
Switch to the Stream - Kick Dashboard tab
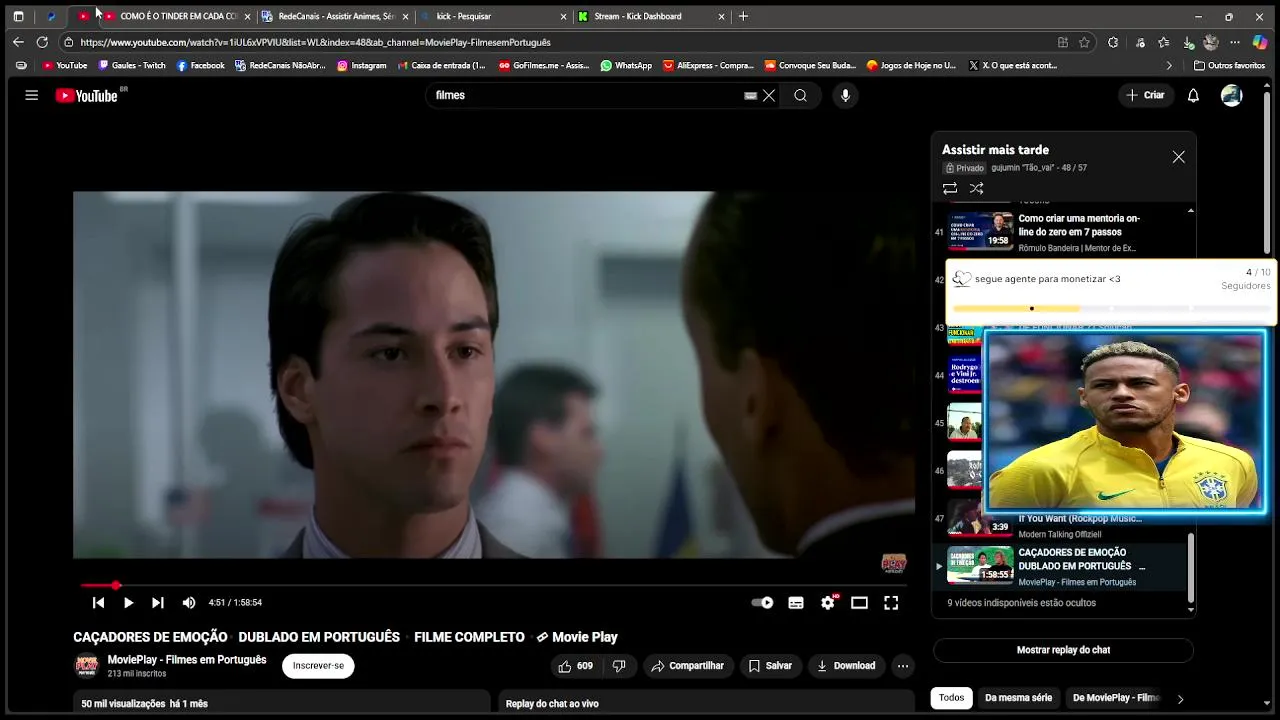651,16
